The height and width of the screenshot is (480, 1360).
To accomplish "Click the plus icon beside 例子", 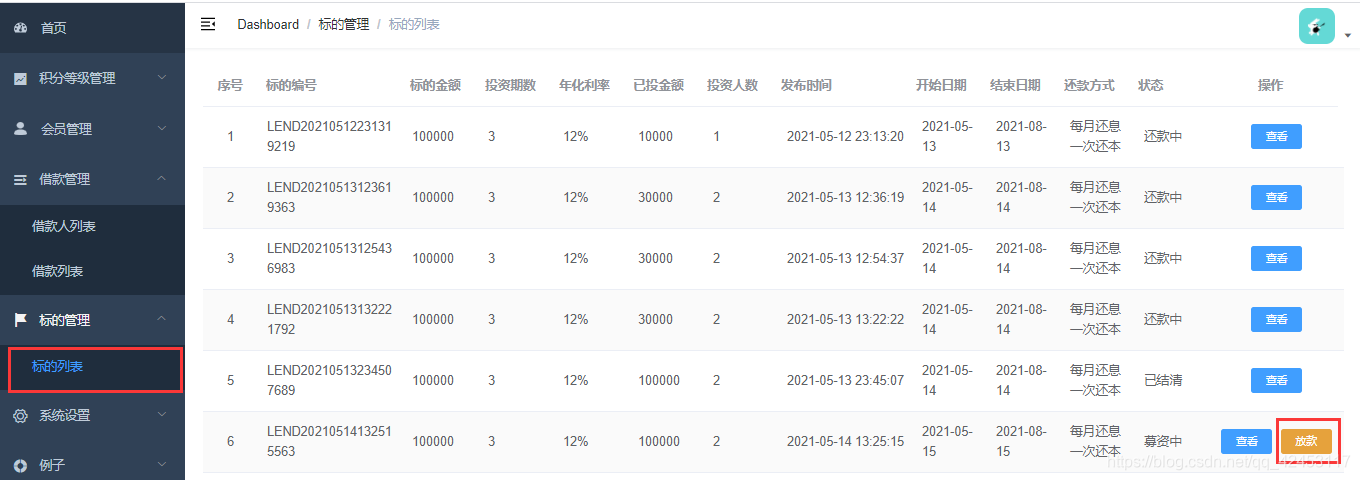I will [20, 466].
